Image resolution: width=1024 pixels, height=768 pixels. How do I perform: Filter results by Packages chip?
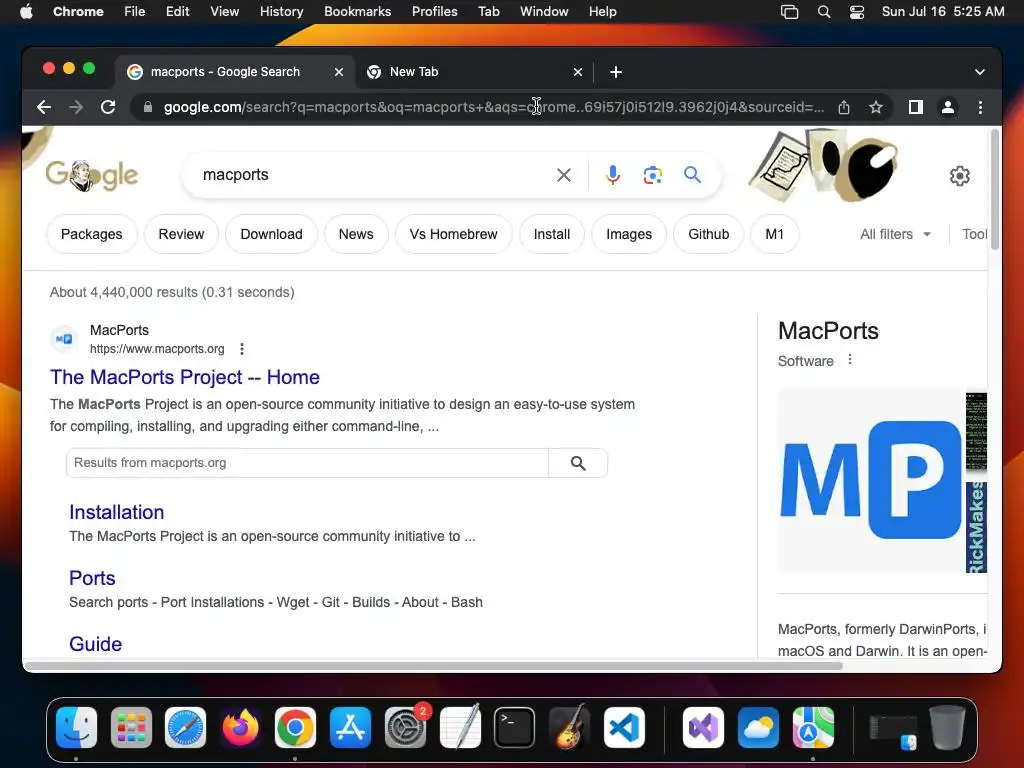tap(91, 234)
